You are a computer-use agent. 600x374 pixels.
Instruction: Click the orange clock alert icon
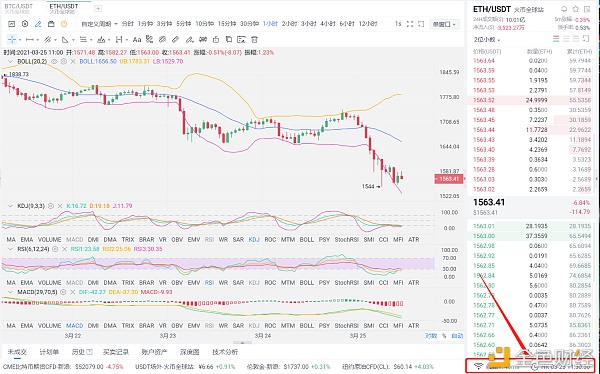[x=64, y=24]
